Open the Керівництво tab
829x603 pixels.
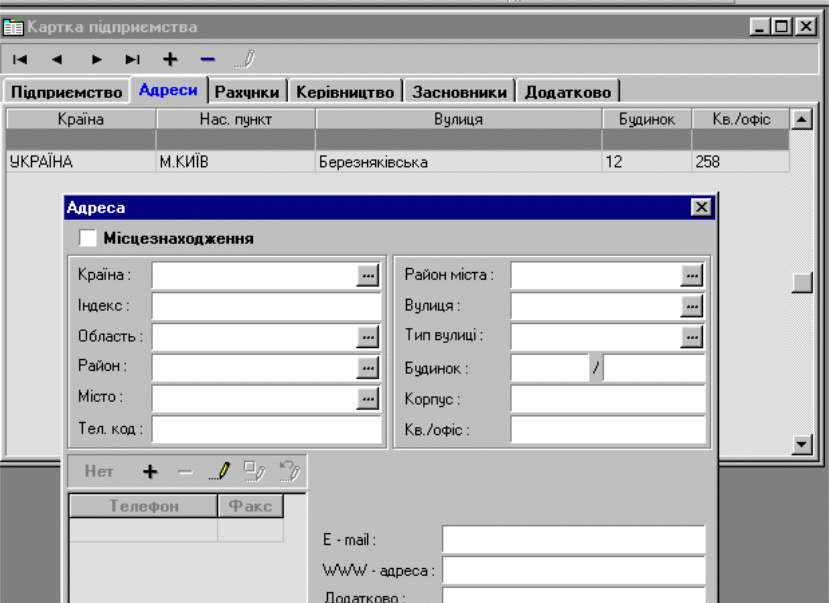pos(345,92)
